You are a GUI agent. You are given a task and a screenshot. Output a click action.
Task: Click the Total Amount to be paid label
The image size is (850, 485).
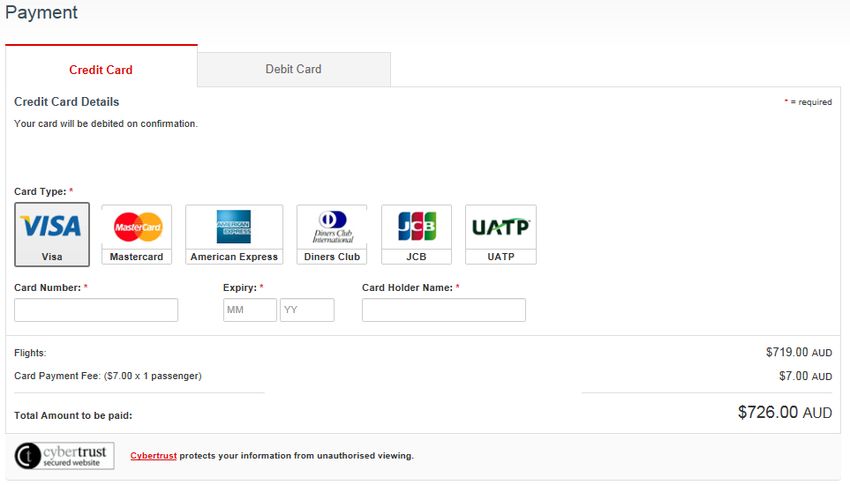73,416
